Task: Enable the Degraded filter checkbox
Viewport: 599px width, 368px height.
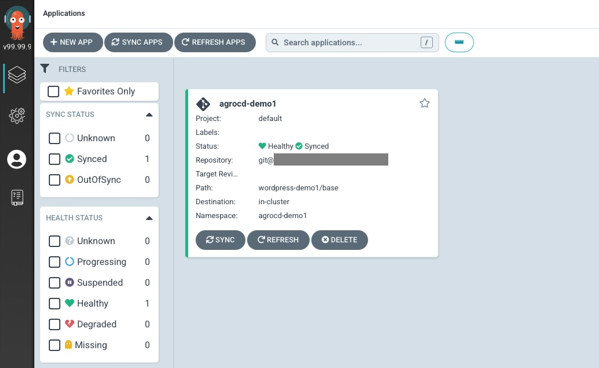Action: pyautogui.click(x=55, y=324)
